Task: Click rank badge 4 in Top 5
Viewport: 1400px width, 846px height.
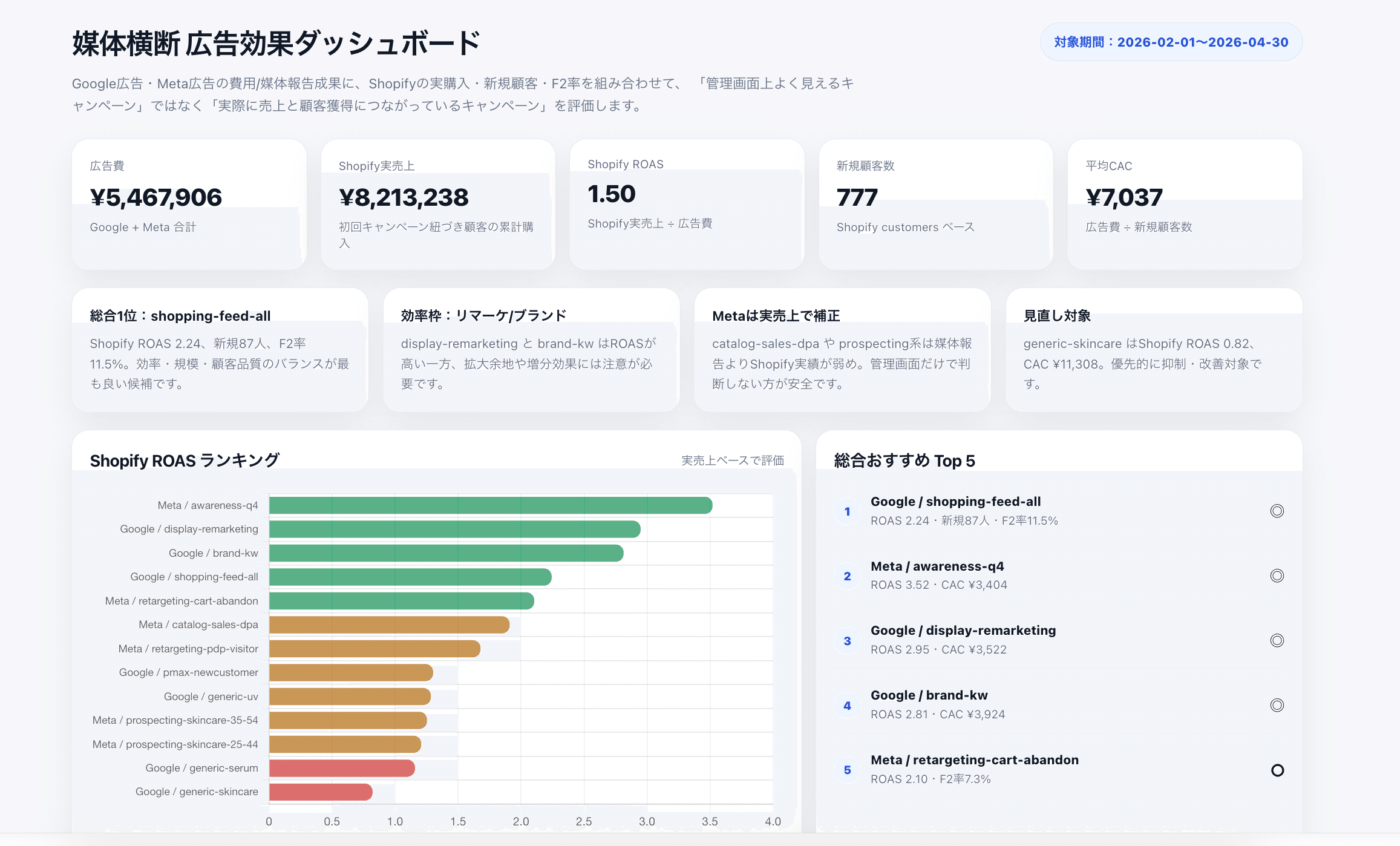Action: (847, 706)
